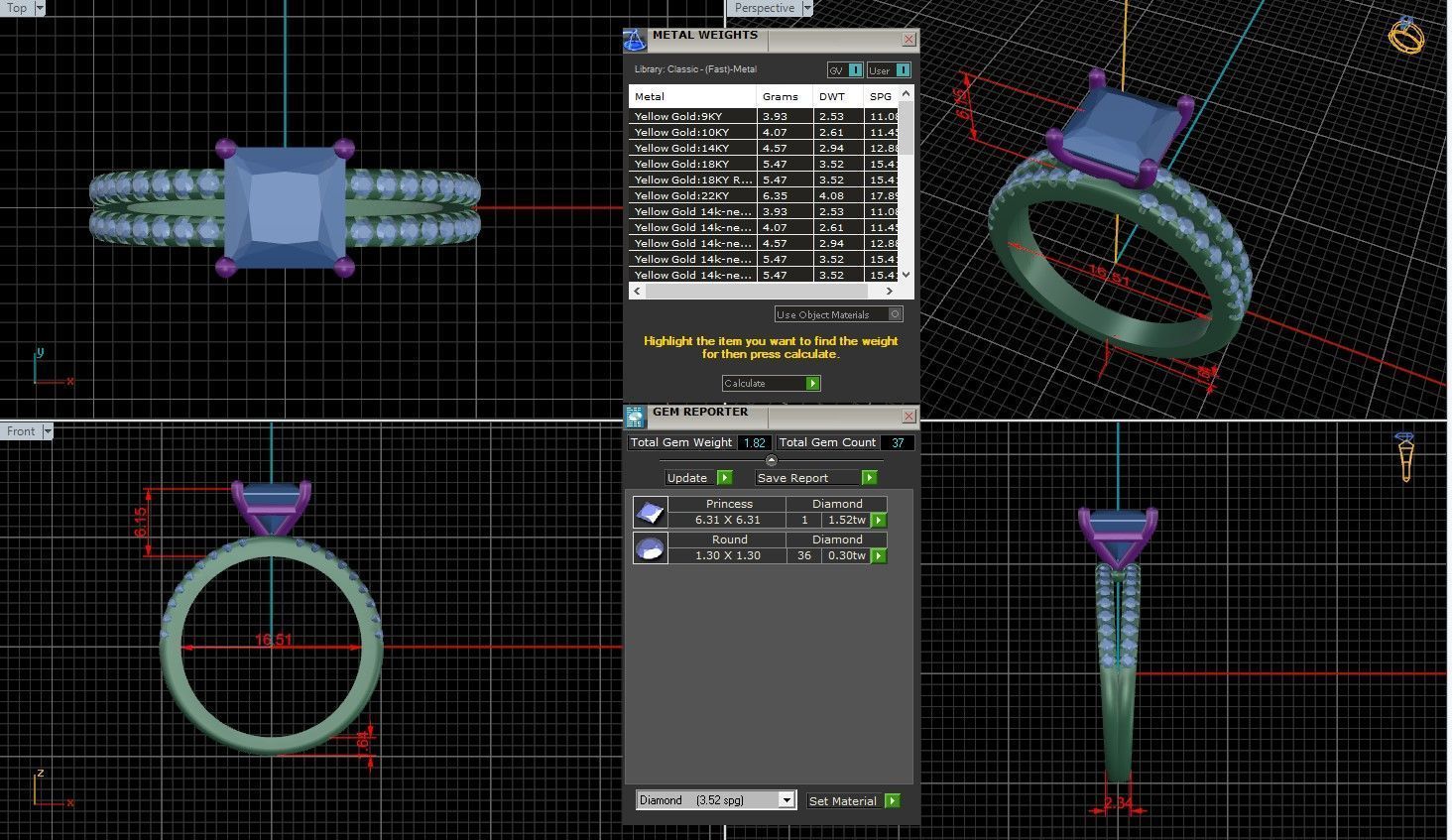The height and width of the screenshot is (840, 1452).
Task: Select the Princess gem thumbnail
Action: tap(650, 513)
